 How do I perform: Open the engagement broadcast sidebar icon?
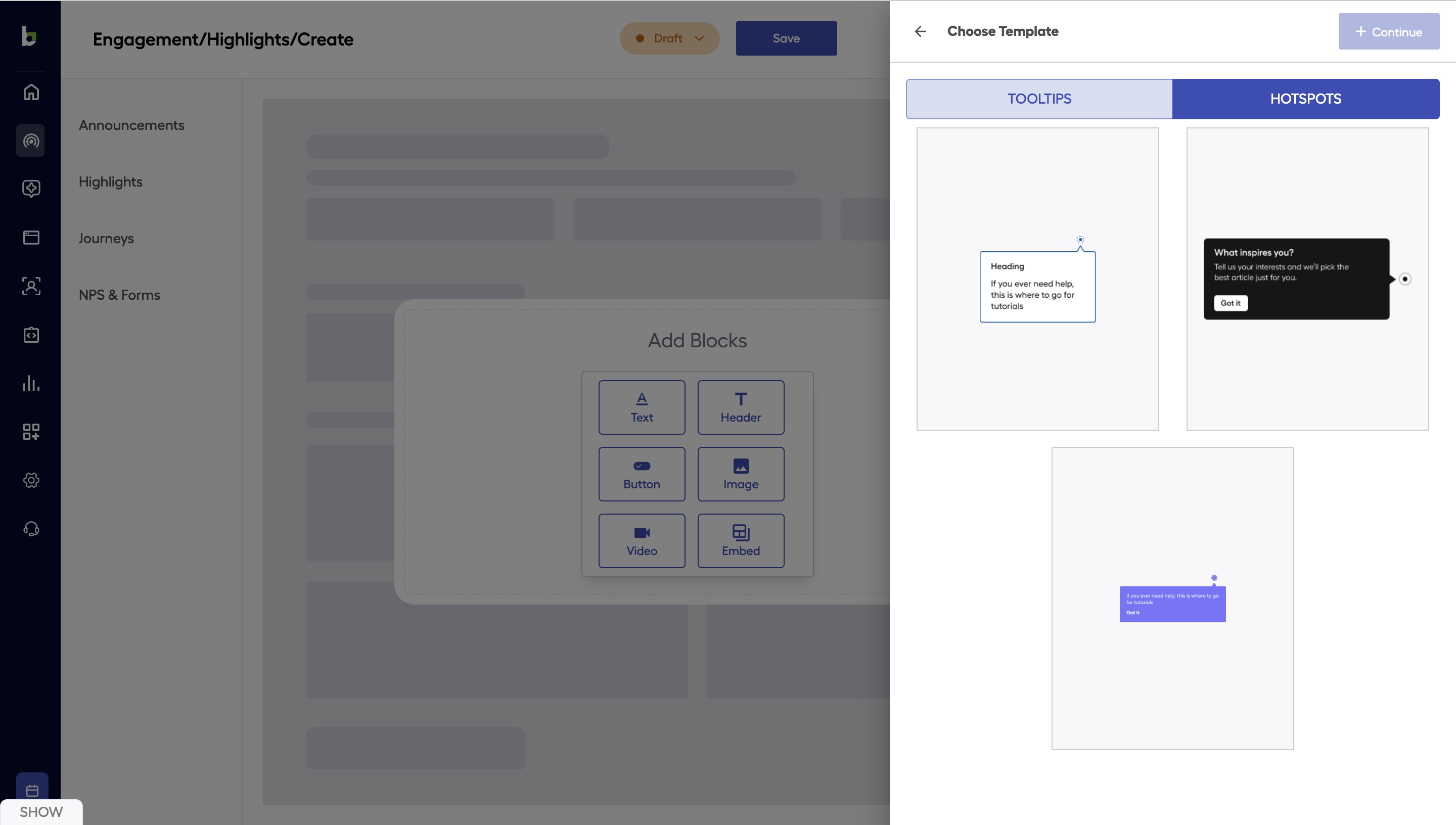pos(31,141)
